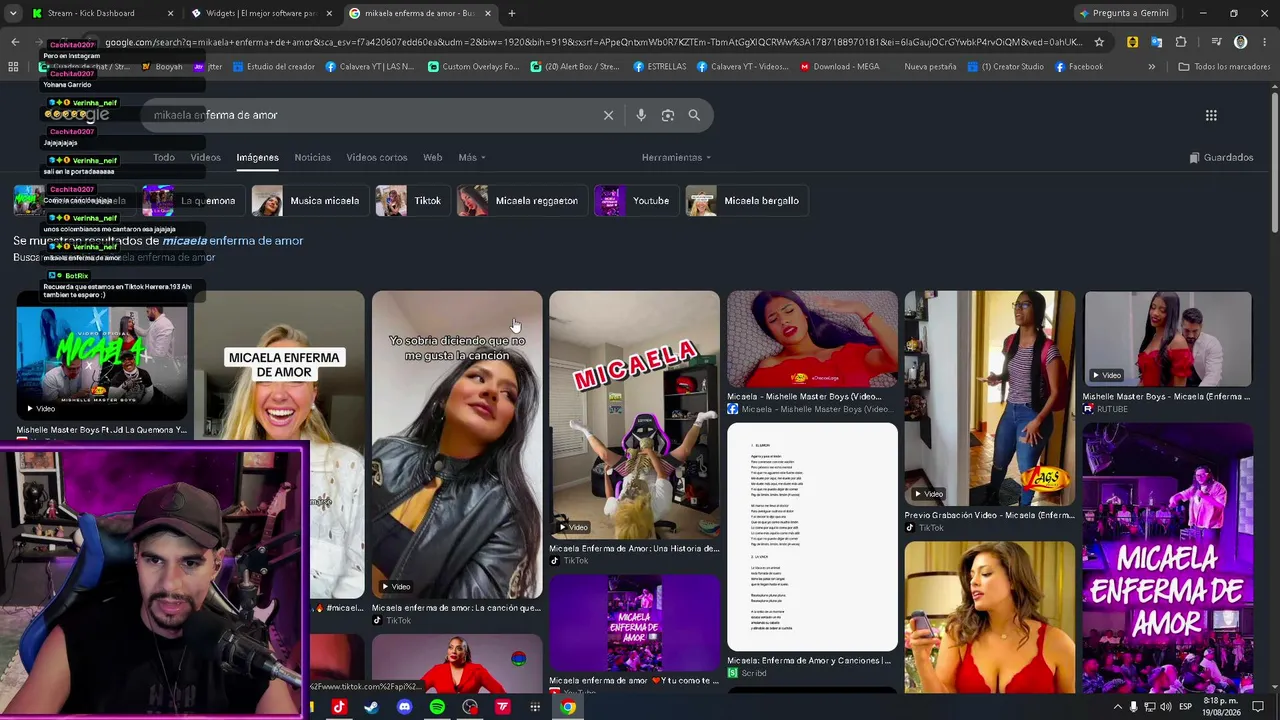Select the Videos cortos search filter
The width and height of the screenshot is (1280, 720).
[377, 157]
